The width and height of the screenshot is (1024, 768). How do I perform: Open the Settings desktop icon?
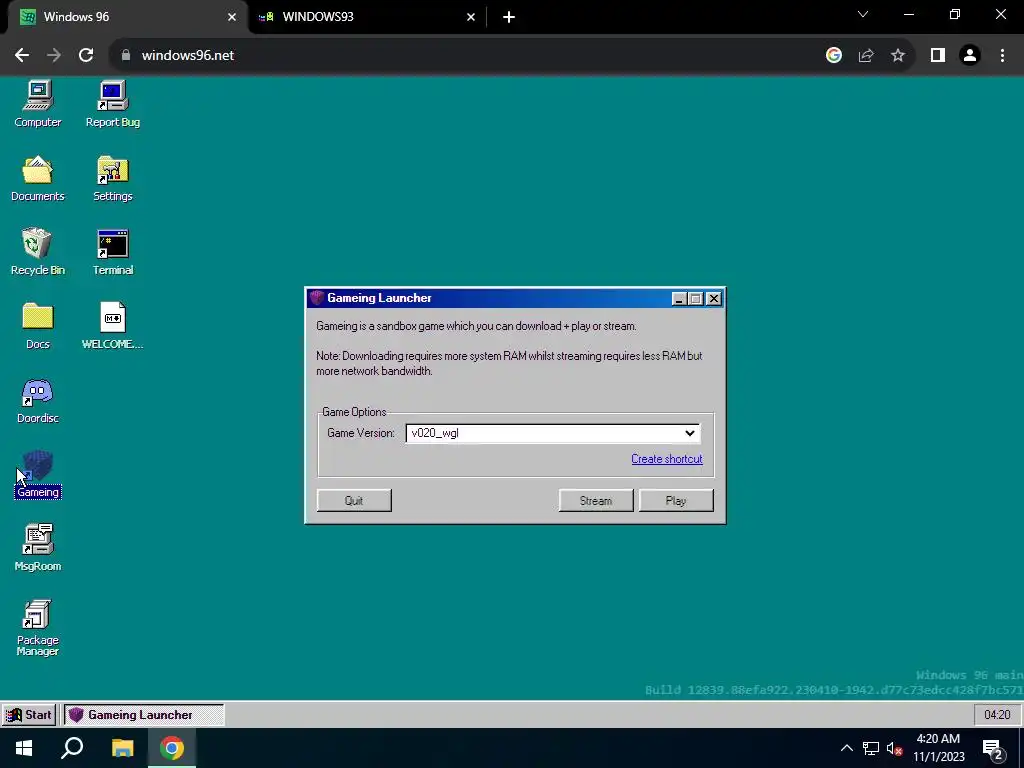click(x=113, y=178)
